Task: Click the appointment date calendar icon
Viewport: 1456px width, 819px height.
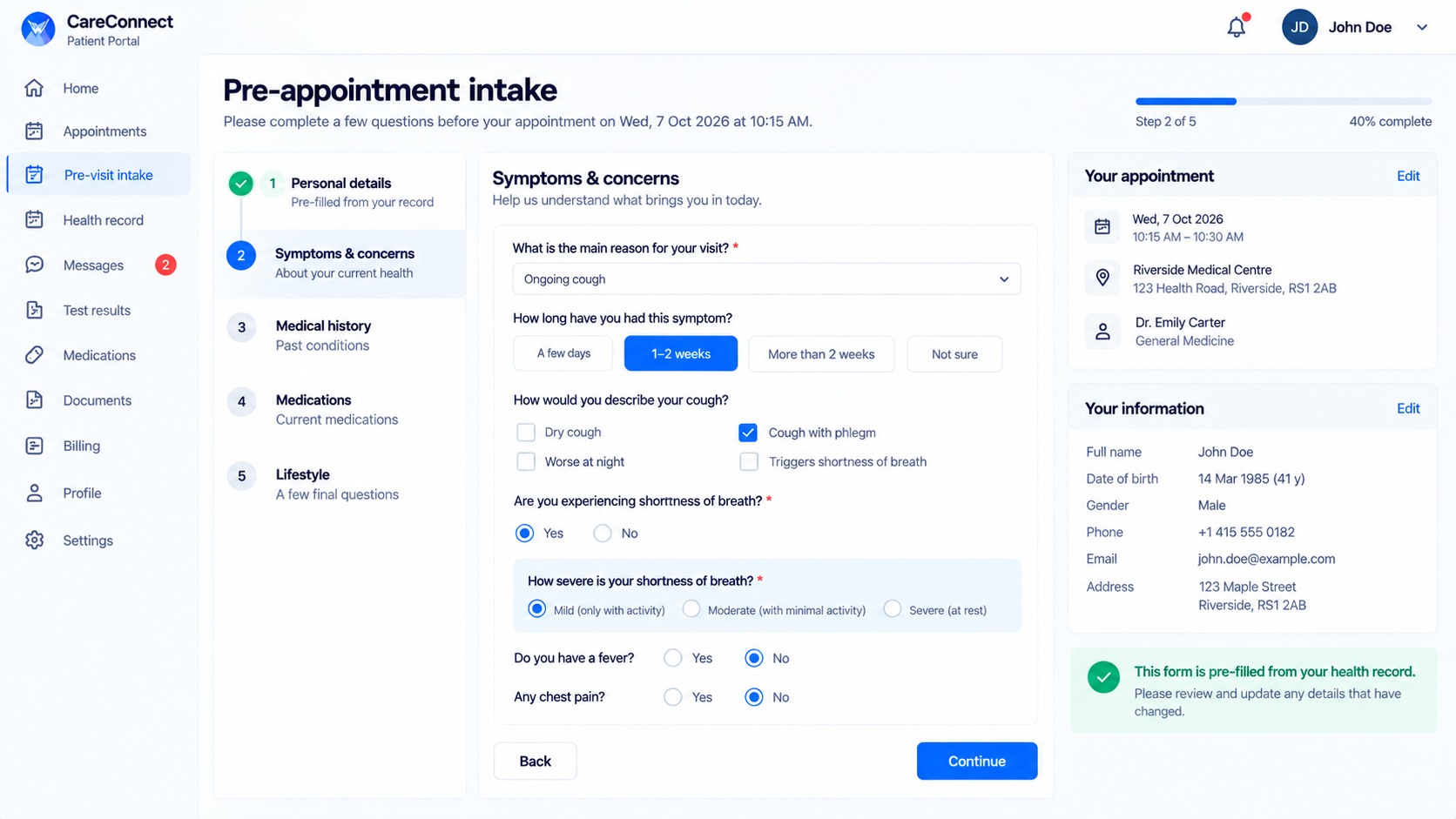Action: point(1102,227)
